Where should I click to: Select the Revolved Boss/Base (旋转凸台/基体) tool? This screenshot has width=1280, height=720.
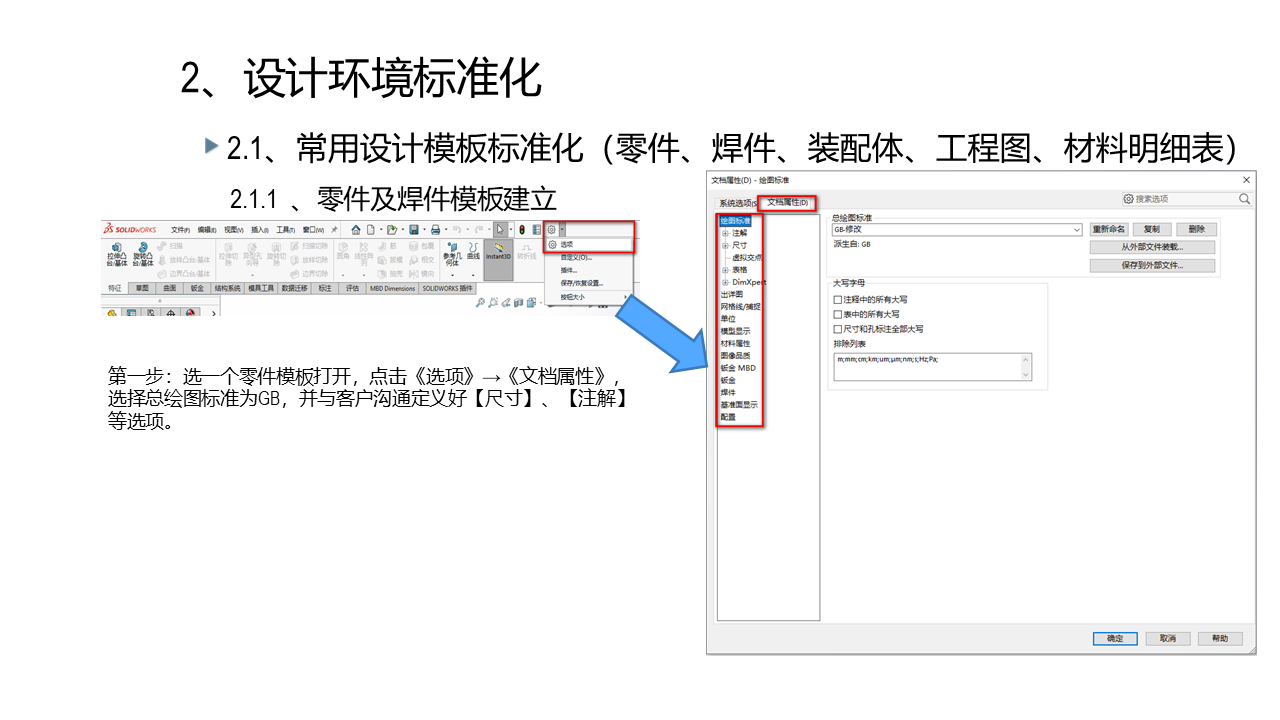143,256
